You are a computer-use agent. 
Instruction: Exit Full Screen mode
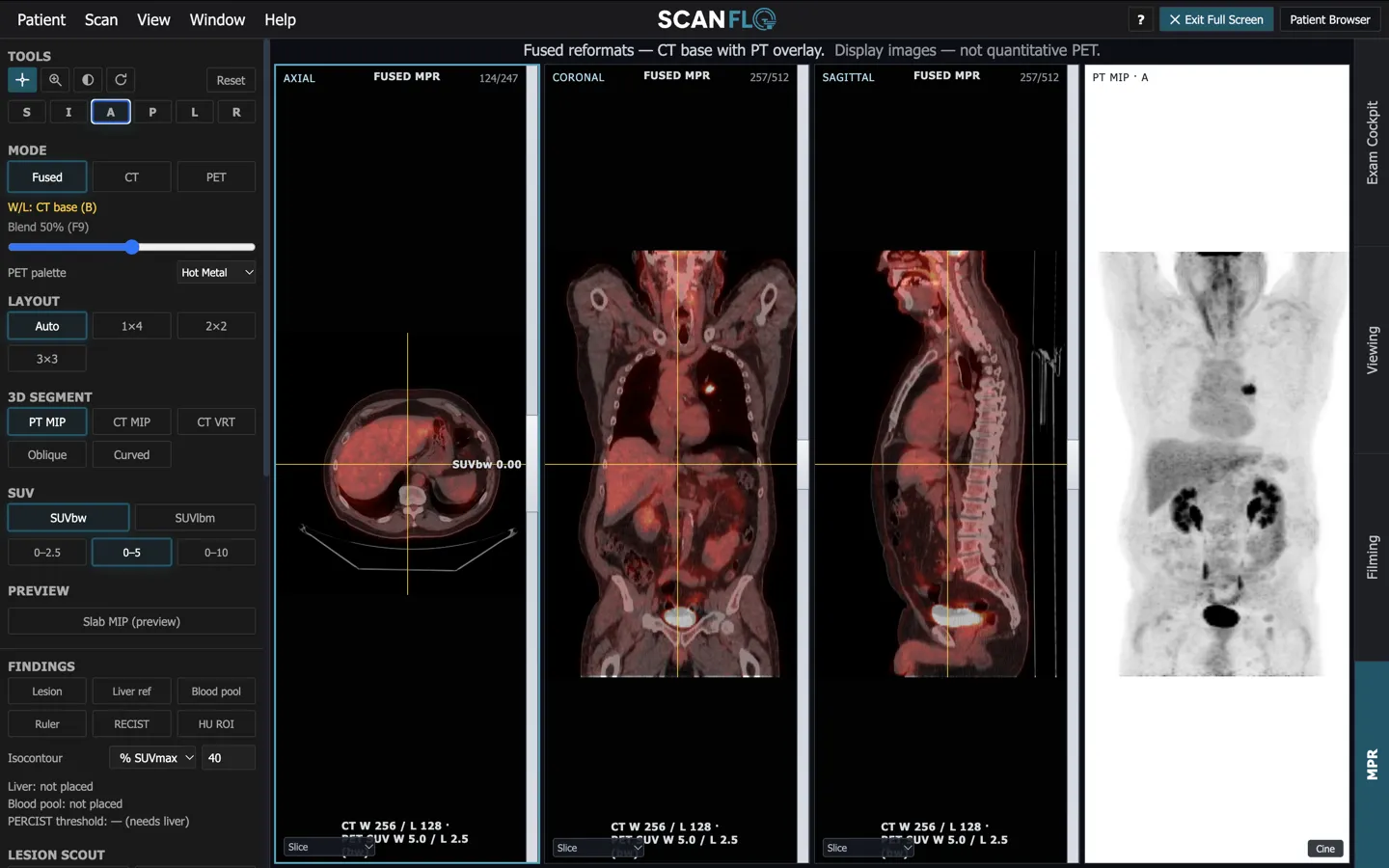1216,19
